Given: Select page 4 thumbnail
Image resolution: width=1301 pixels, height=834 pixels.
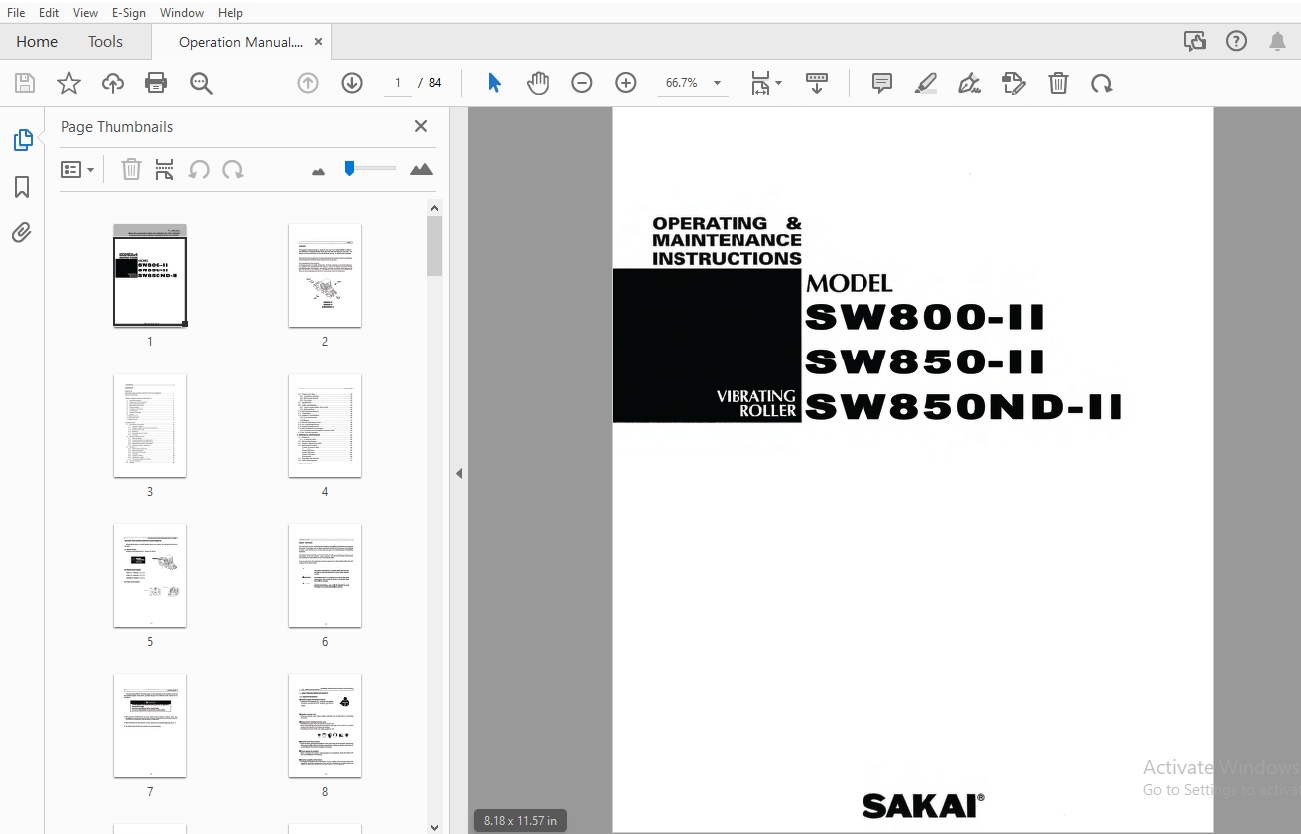Looking at the screenshot, I should click(x=325, y=425).
